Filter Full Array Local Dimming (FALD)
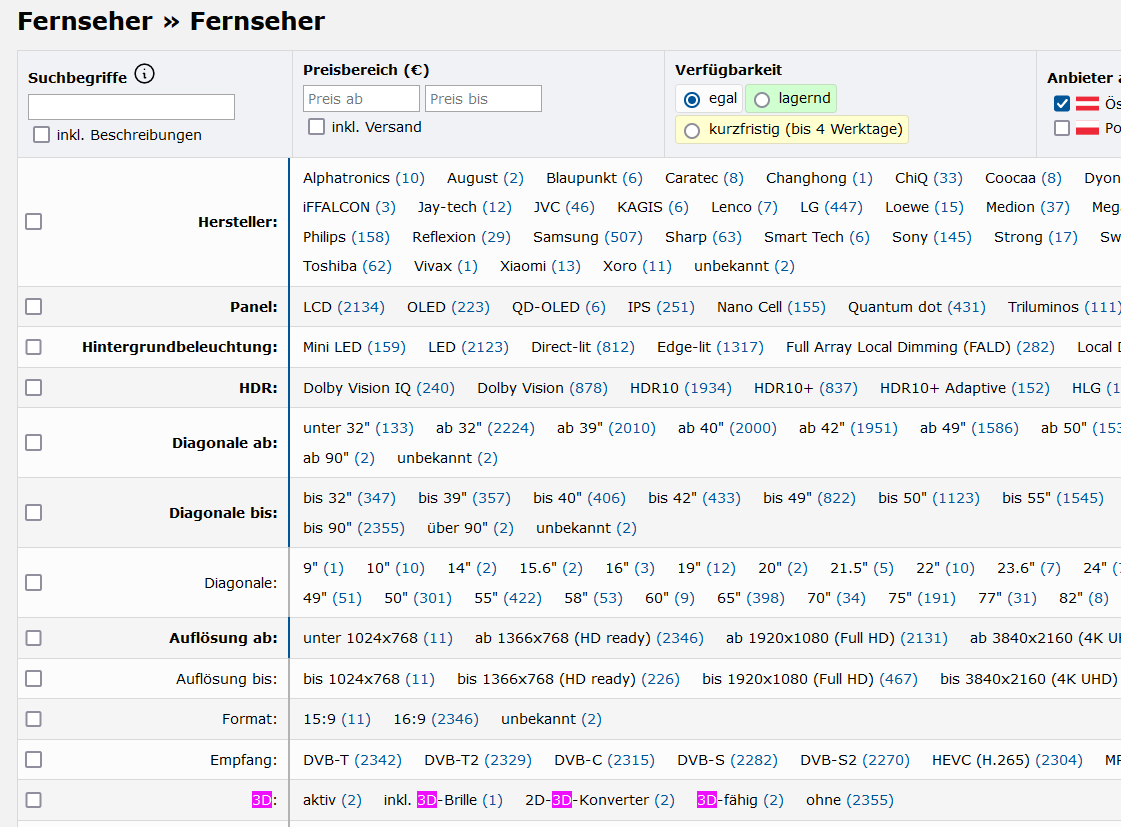 coord(921,347)
